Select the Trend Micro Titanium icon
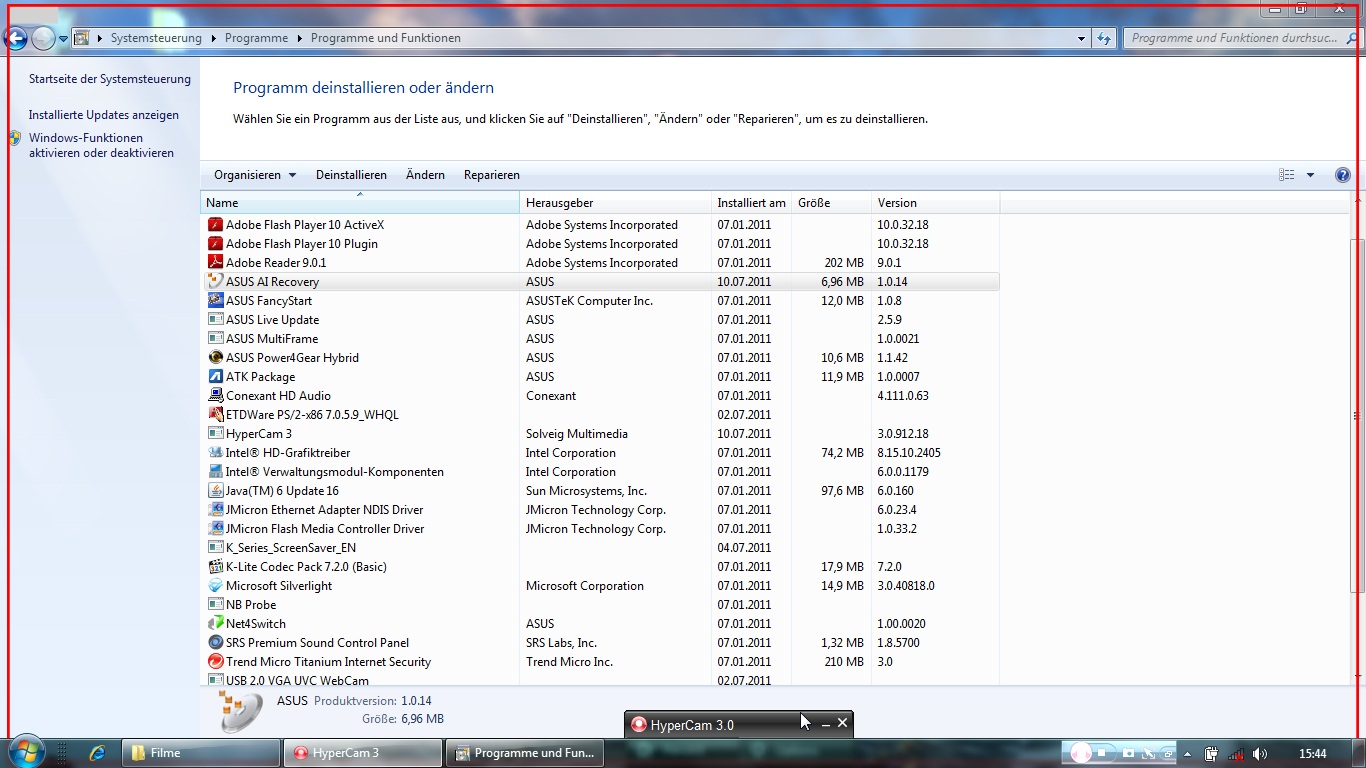Screen dimensions: 1366x768 tap(215, 662)
